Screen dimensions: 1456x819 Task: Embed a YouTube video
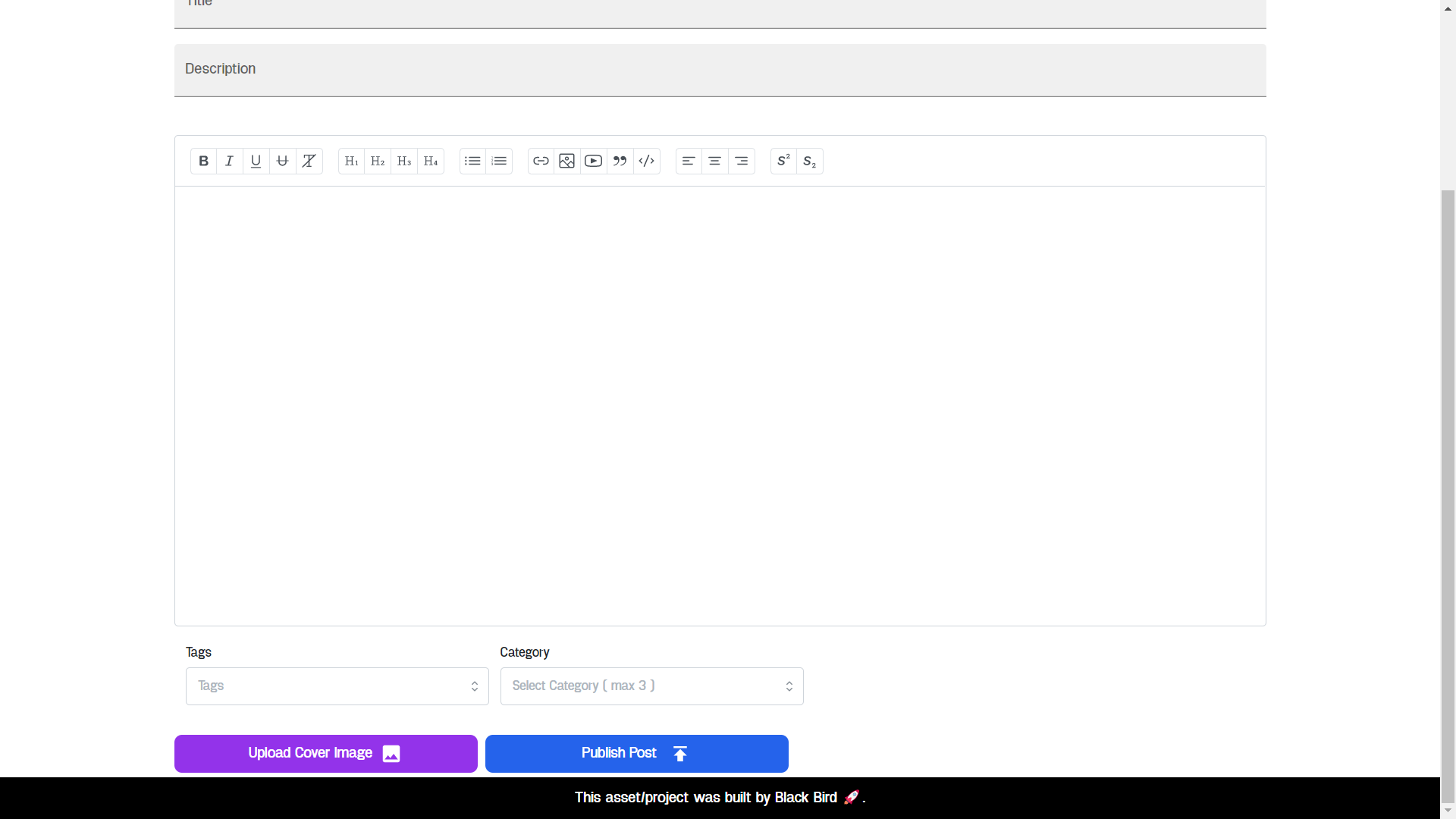point(594,161)
